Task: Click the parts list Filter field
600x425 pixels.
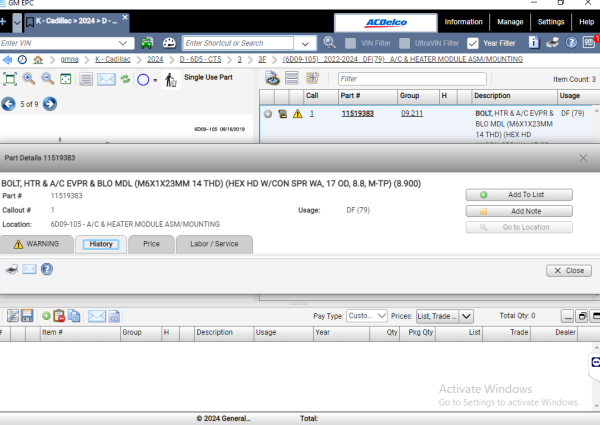Action: [x=412, y=79]
